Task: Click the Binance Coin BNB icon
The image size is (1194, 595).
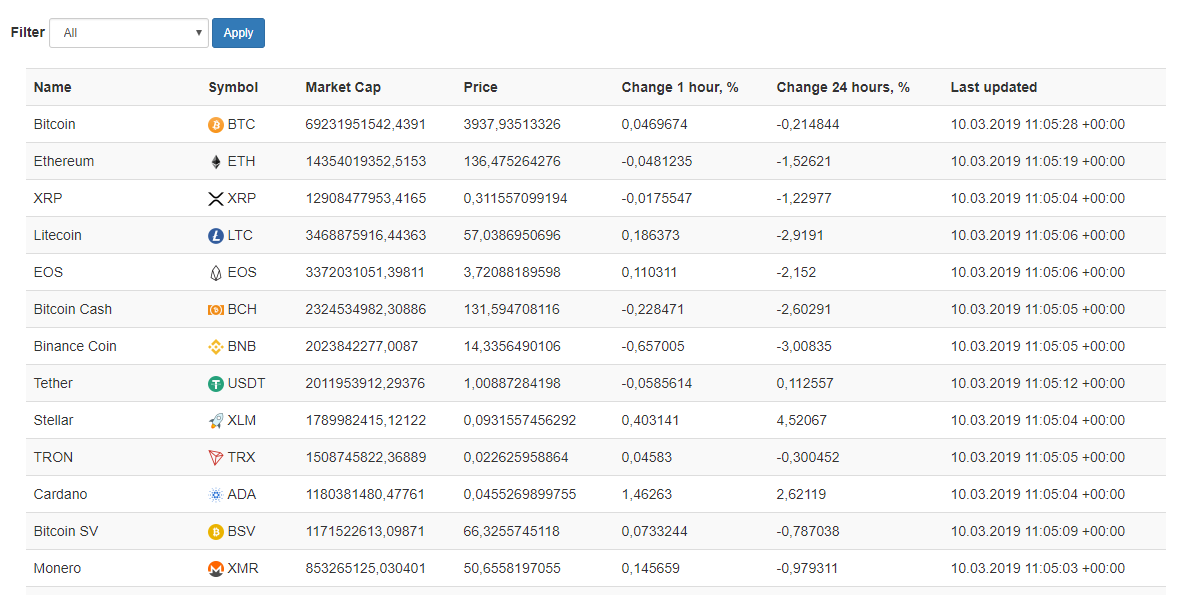Action: 216,347
